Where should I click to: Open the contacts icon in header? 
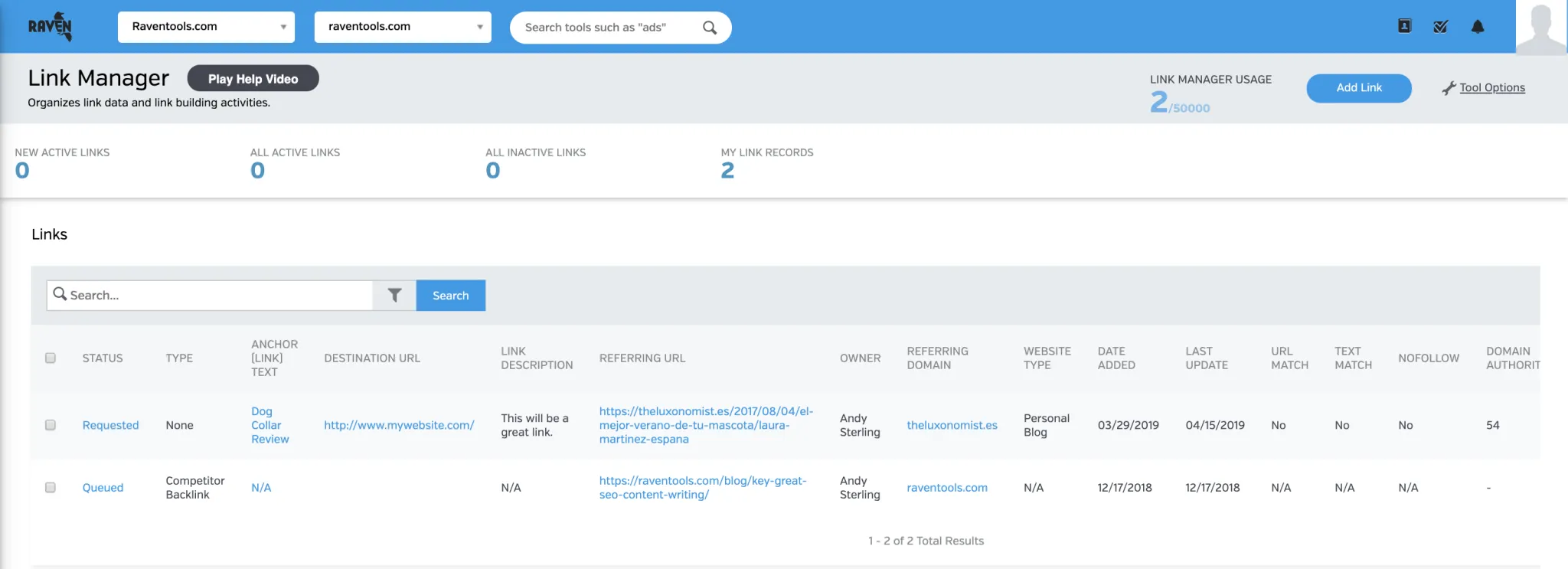click(1404, 26)
